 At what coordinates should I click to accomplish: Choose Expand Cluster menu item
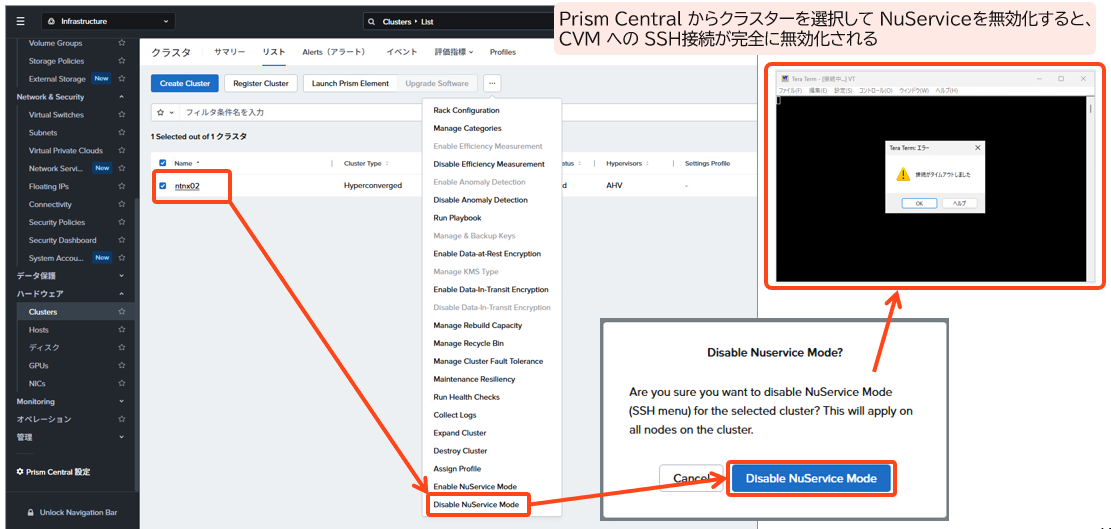click(x=460, y=433)
